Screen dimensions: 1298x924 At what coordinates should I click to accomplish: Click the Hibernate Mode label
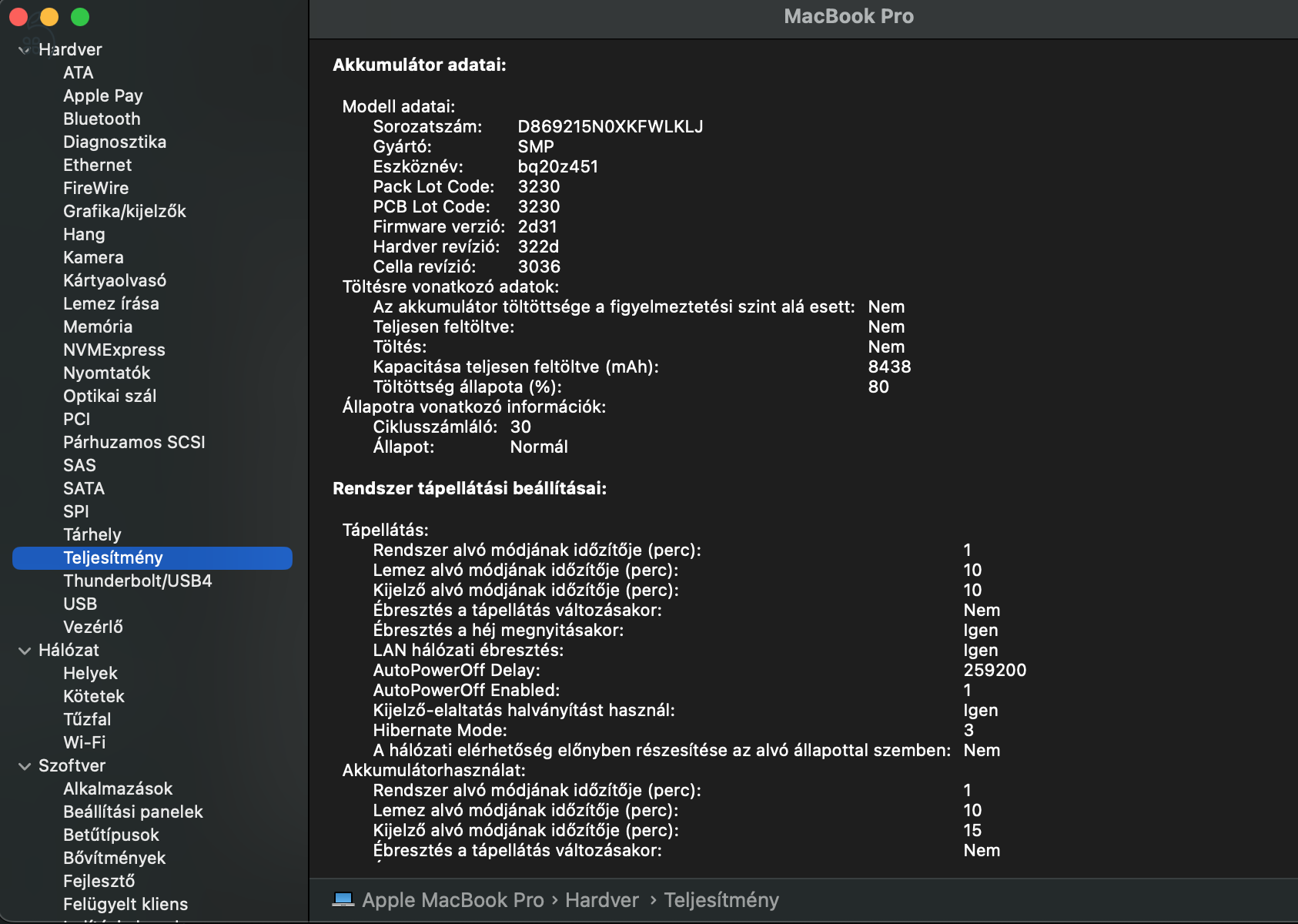[x=440, y=730]
